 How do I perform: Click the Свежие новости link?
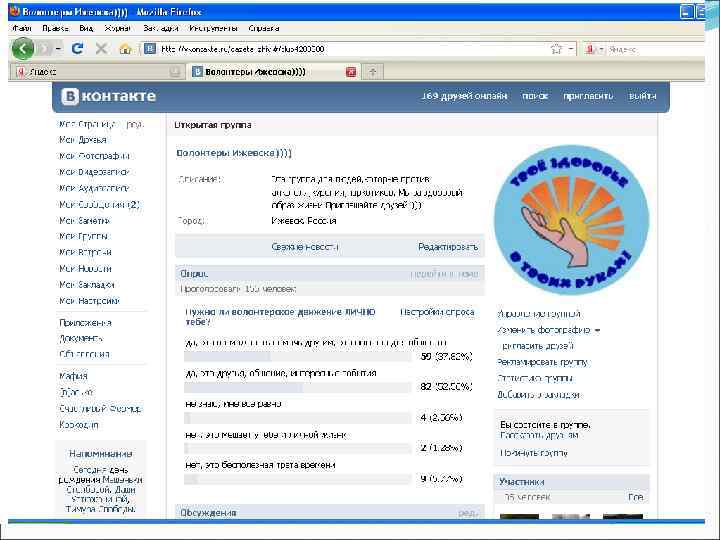(x=305, y=247)
